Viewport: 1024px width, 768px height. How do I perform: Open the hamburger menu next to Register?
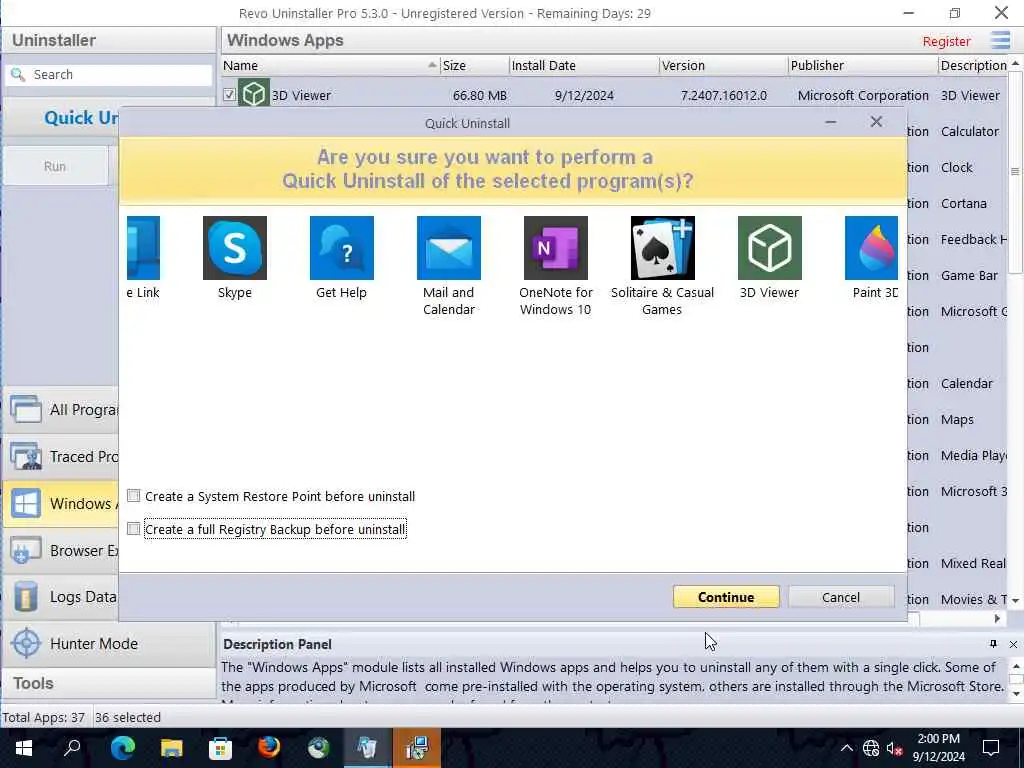click(x=1000, y=40)
